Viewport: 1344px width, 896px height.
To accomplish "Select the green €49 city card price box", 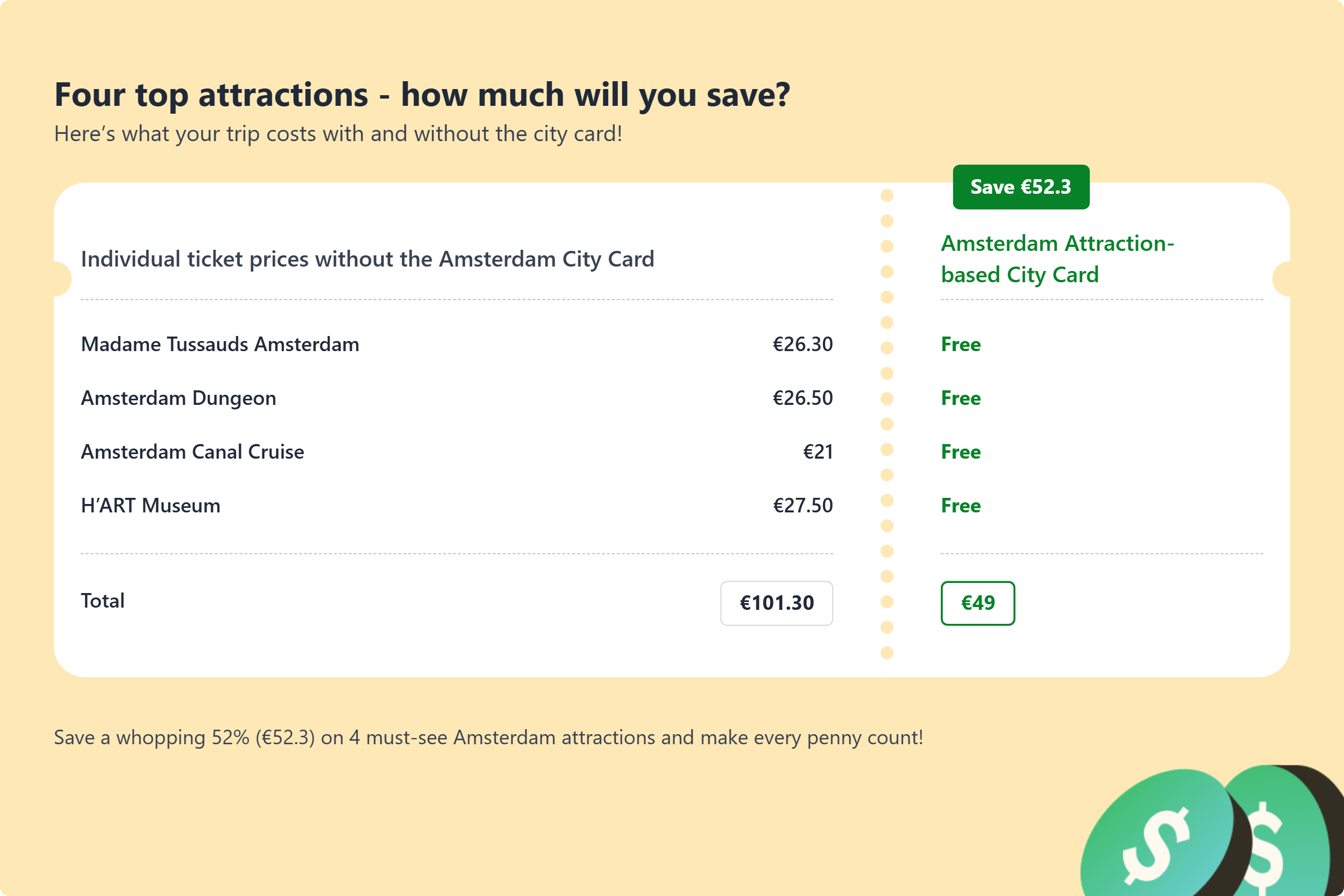I will 977,603.
